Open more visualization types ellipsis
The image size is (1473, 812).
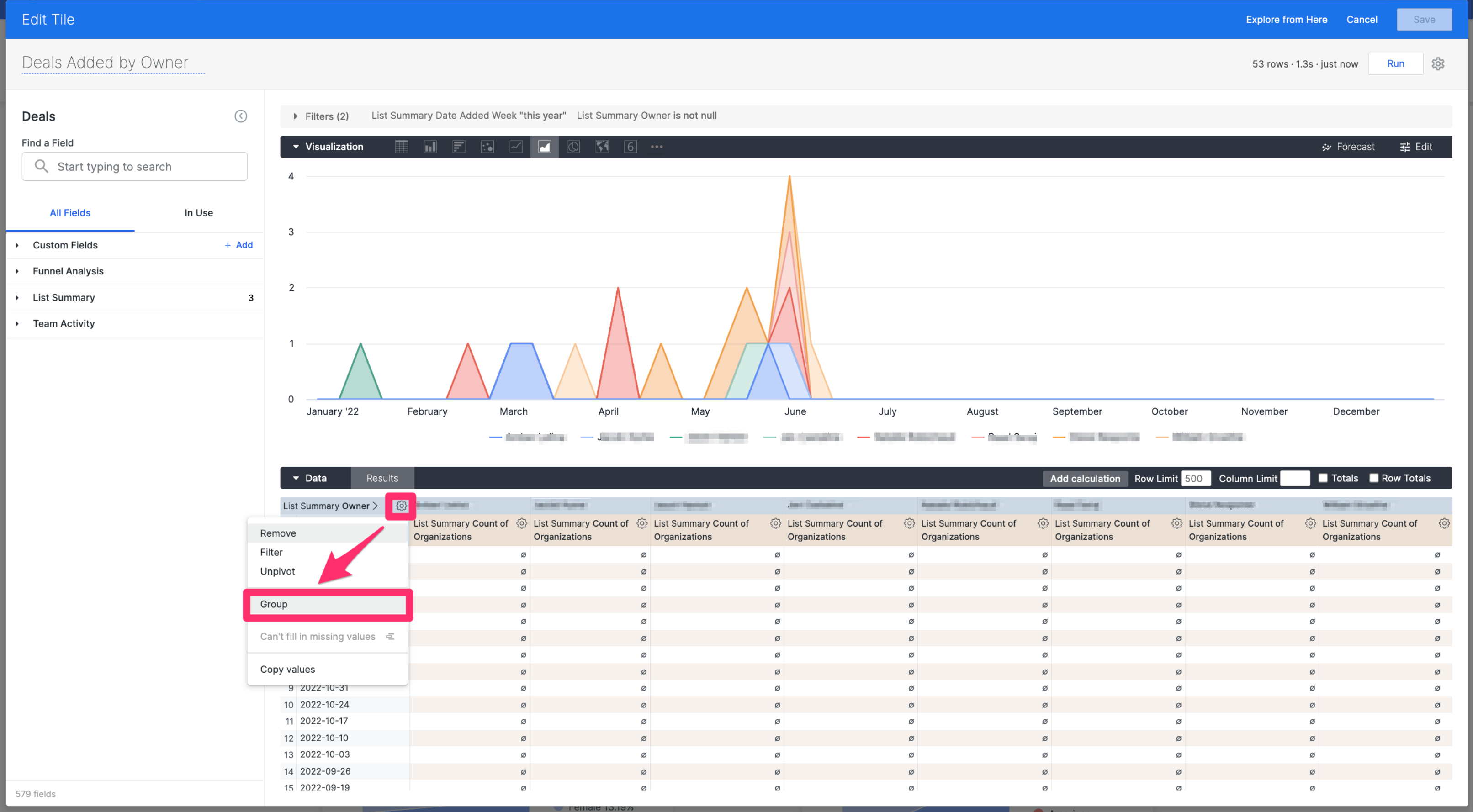click(657, 147)
